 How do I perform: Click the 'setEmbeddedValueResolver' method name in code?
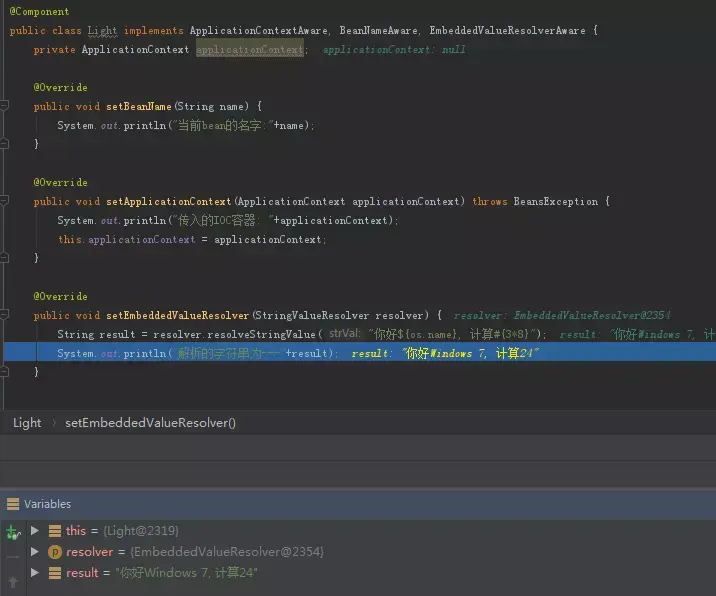pos(177,316)
